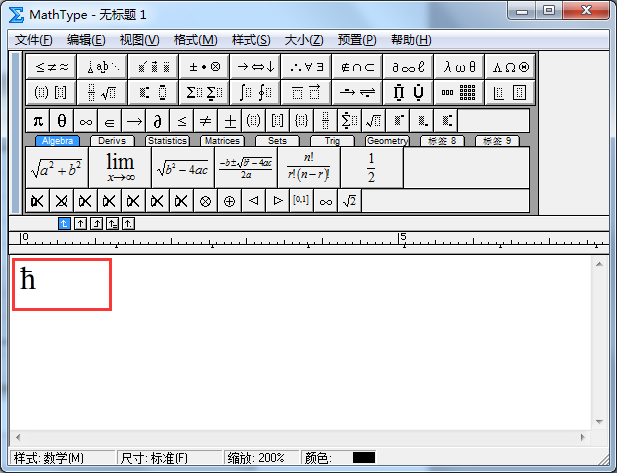Click the ħ symbol in the editing area

coord(28,280)
